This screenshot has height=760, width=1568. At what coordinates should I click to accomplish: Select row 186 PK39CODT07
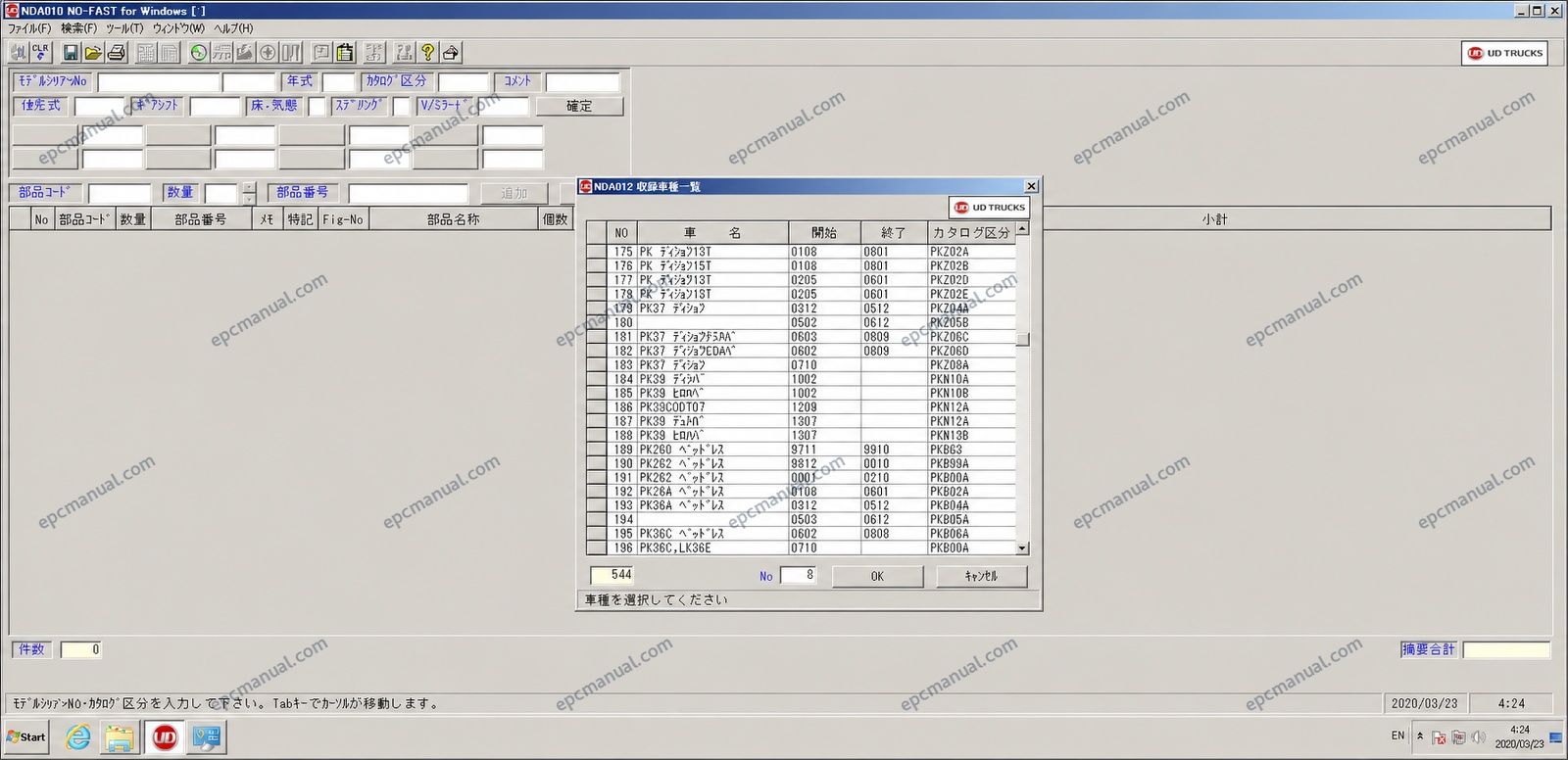pyautogui.click(x=801, y=407)
